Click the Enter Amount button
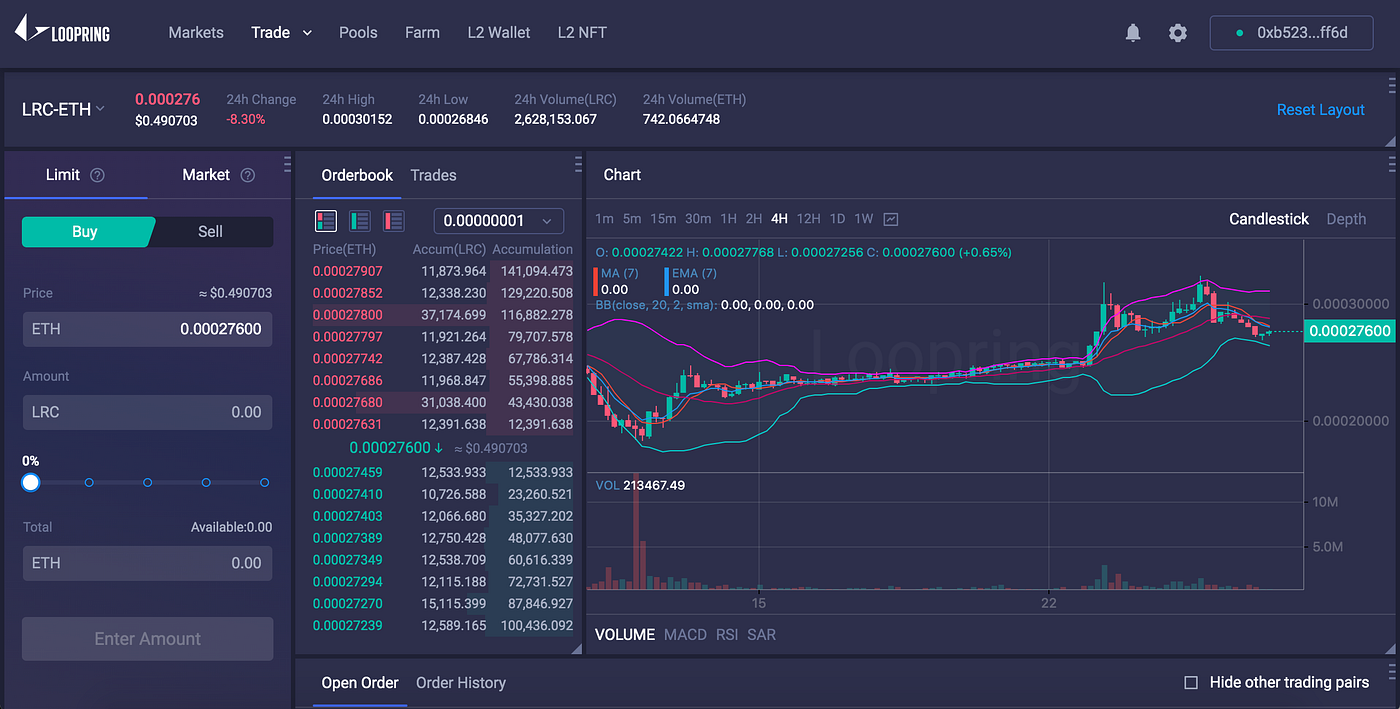1400x709 pixels. [x=148, y=639]
